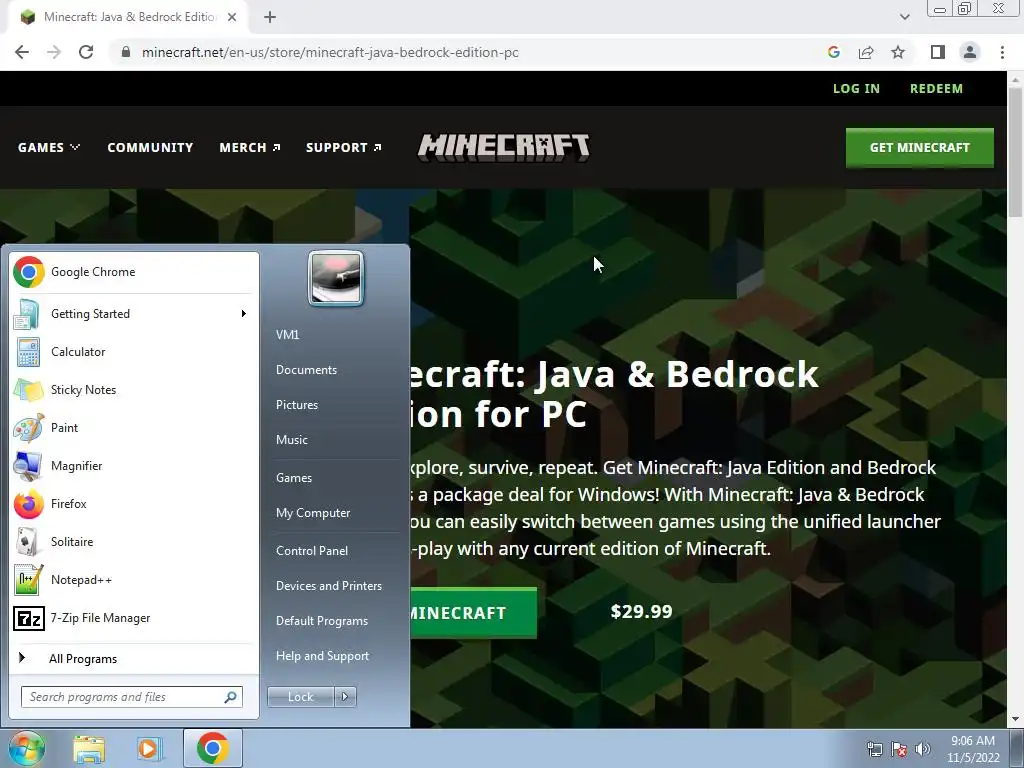Open Action Center flag tray icon
This screenshot has height=768, width=1024.
[899, 749]
